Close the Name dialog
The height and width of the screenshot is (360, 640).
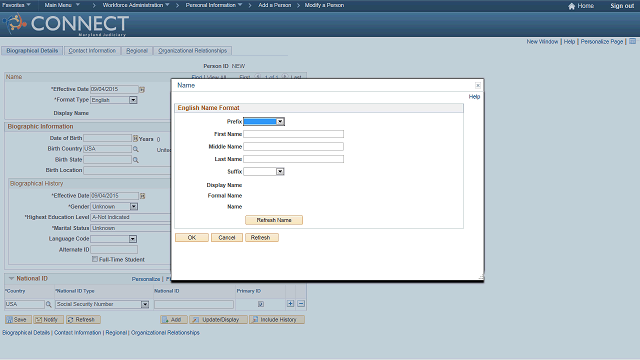coord(478,85)
